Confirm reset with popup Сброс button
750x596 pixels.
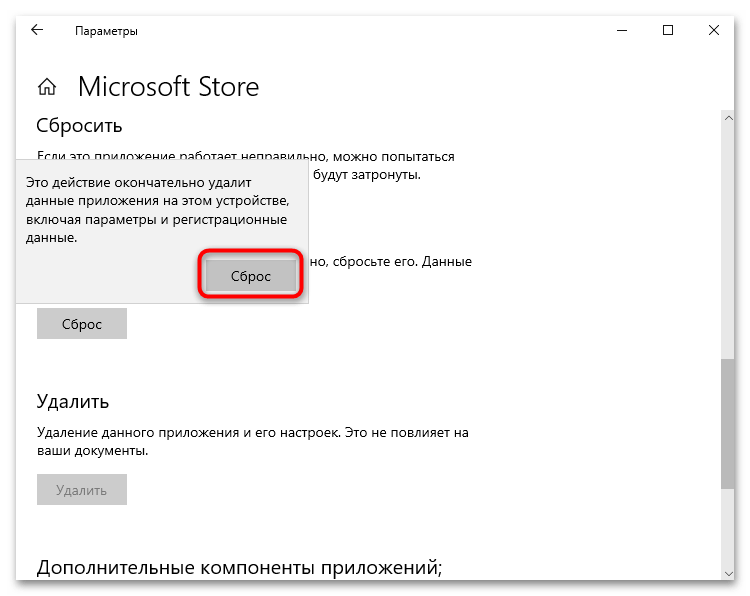click(x=251, y=276)
